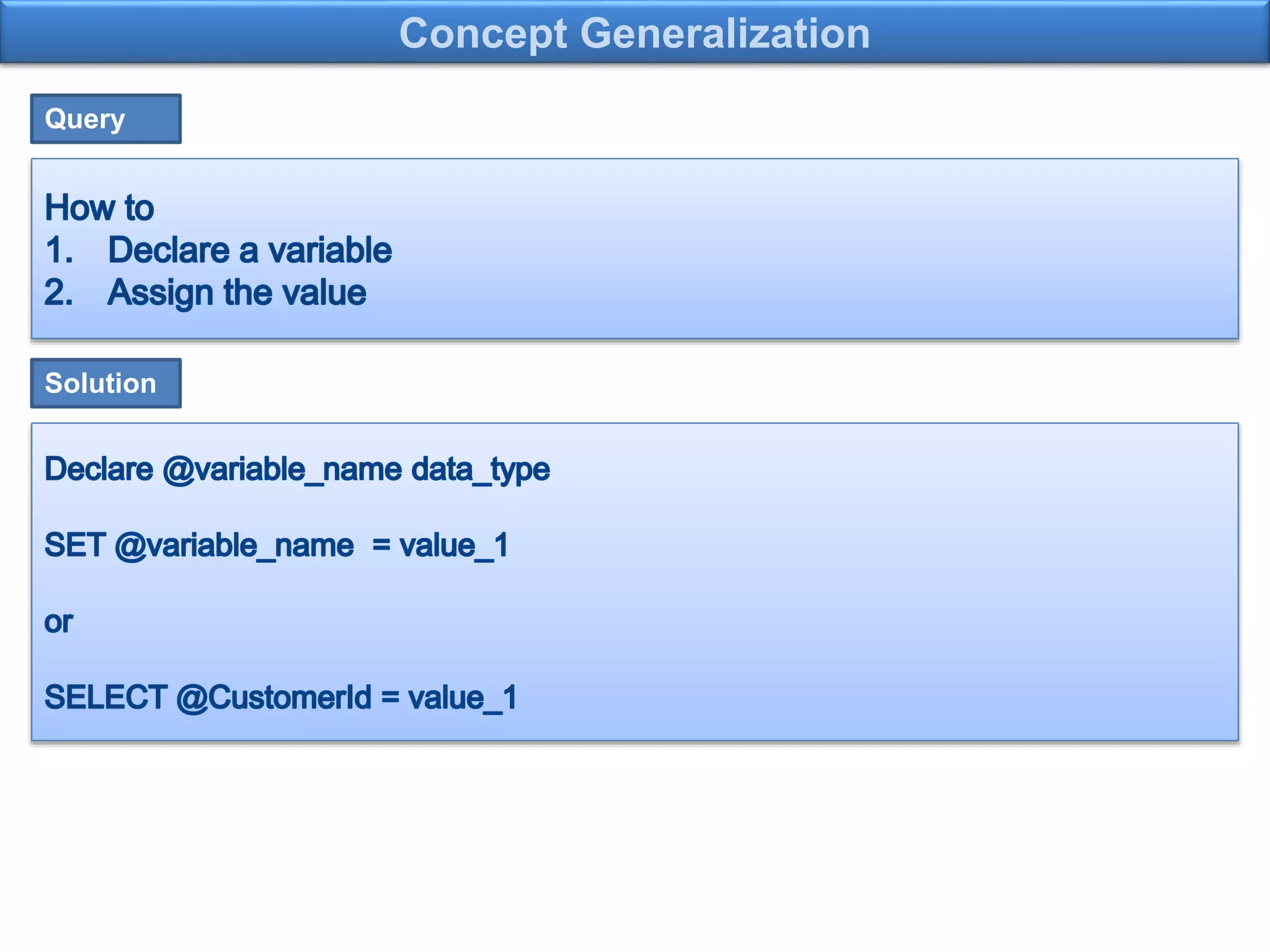Click the word 'or' in solution box
The image size is (1270, 952).
(x=59, y=622)
